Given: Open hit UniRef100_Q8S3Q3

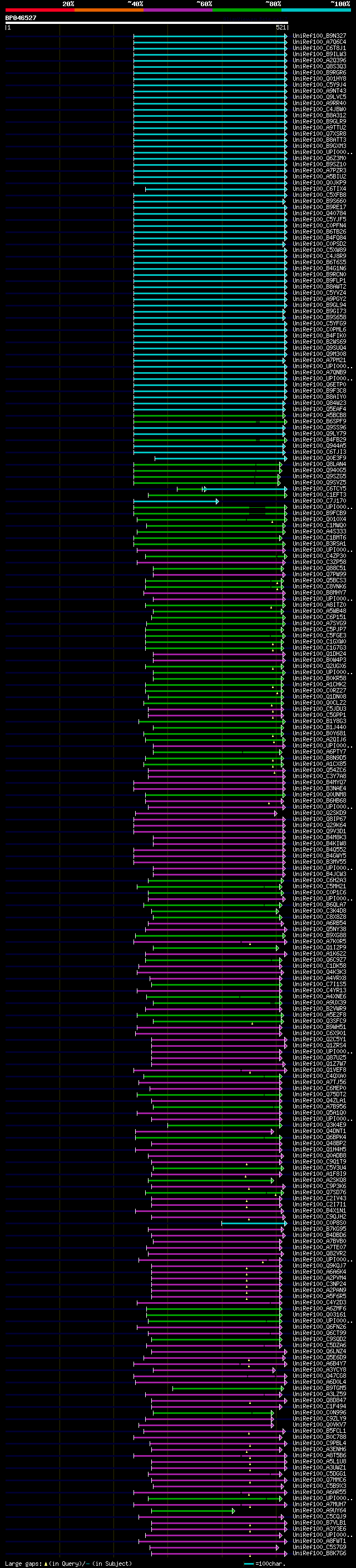Looking at the screenshot, I should coord(319,66).
